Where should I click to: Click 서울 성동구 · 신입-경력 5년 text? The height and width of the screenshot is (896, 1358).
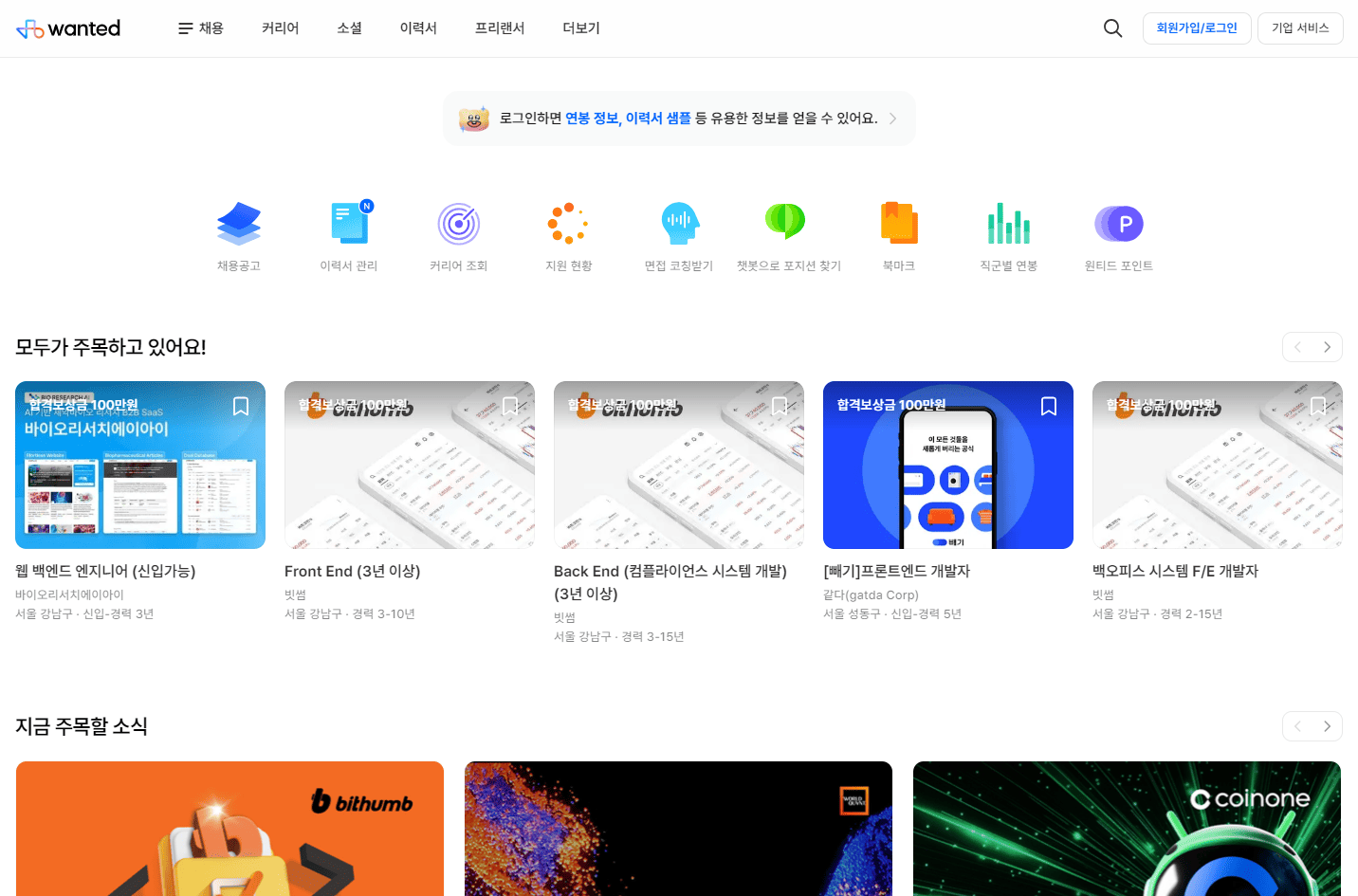point(892,613)
